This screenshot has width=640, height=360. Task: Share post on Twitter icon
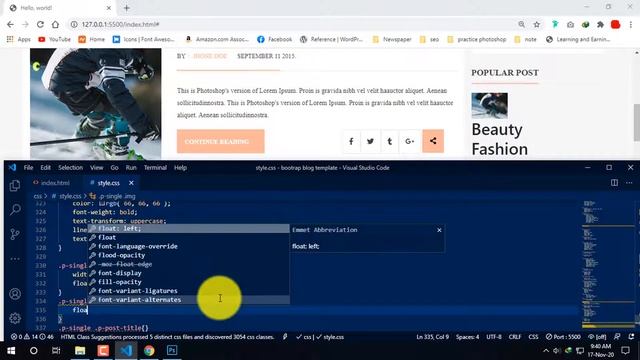[x=370, y=141]
